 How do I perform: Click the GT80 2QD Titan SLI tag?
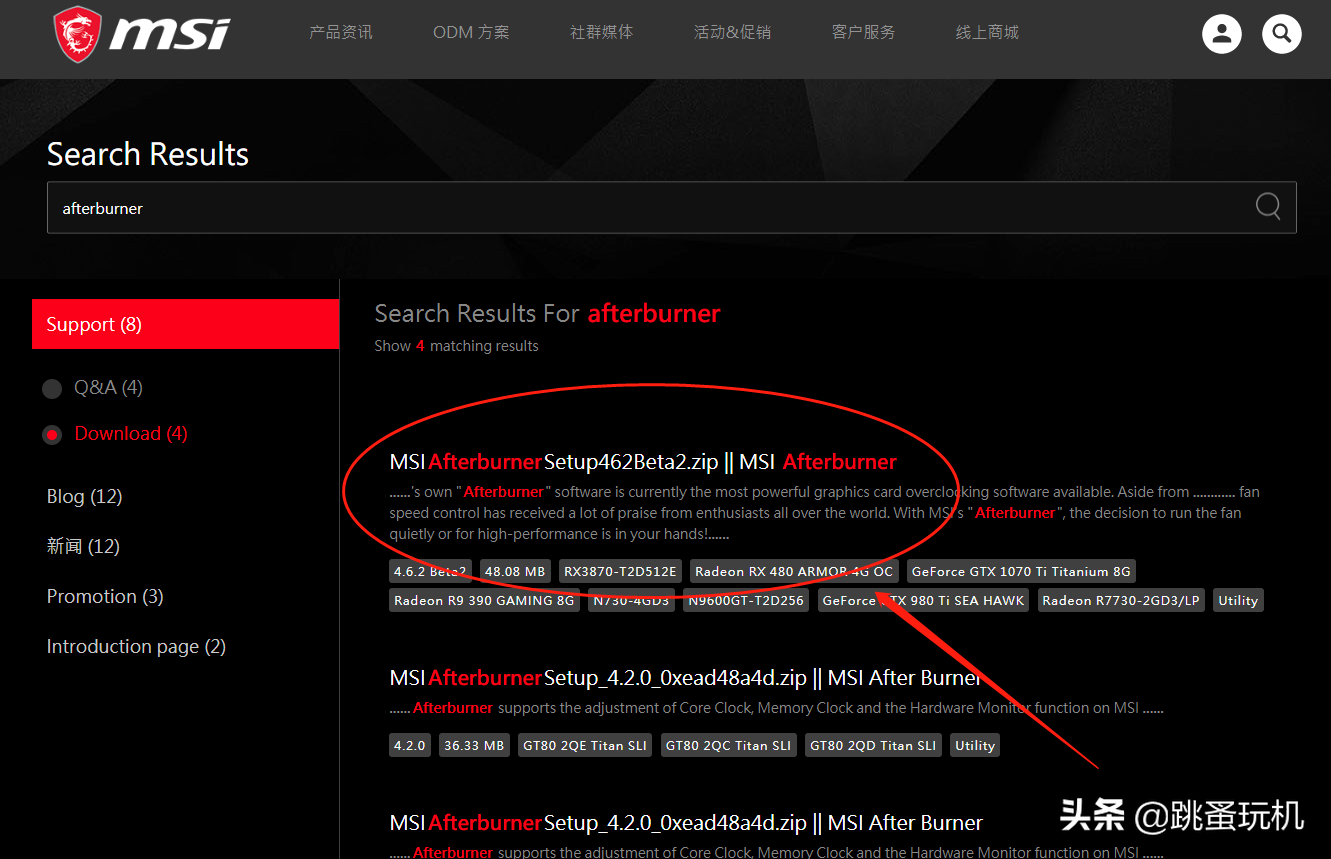873,745
